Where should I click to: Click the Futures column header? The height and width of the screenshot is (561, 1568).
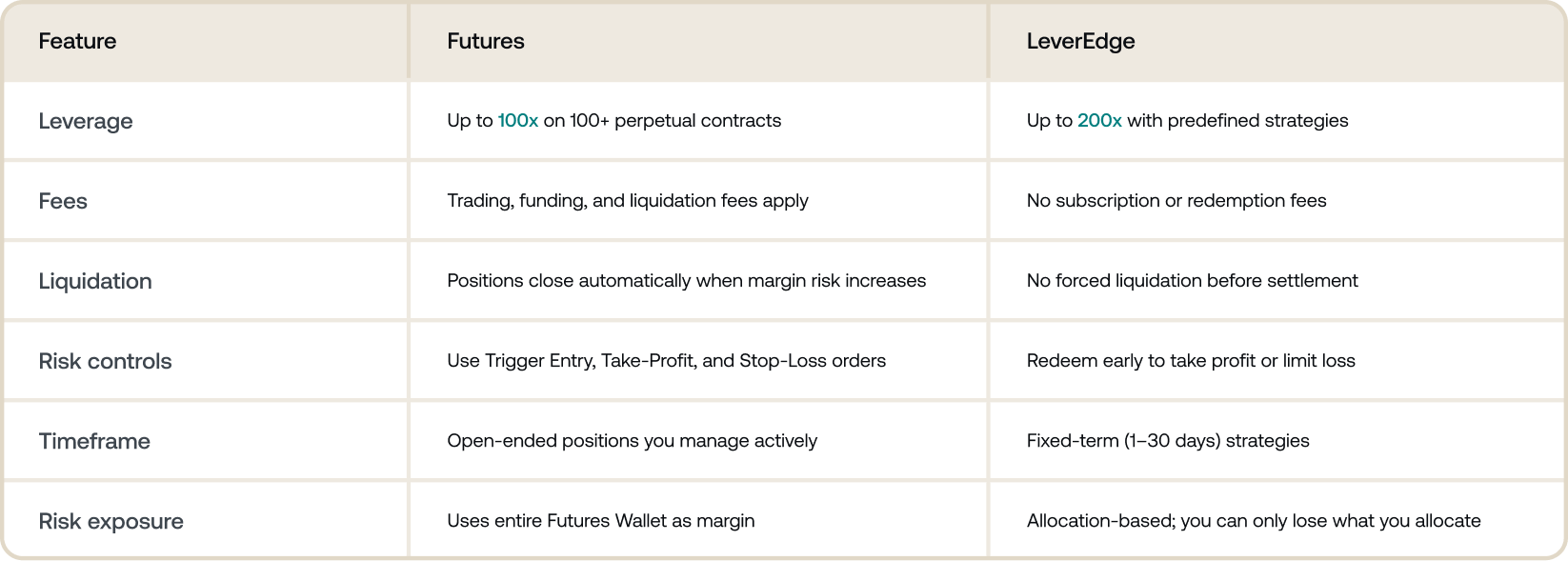pos(486,41)
